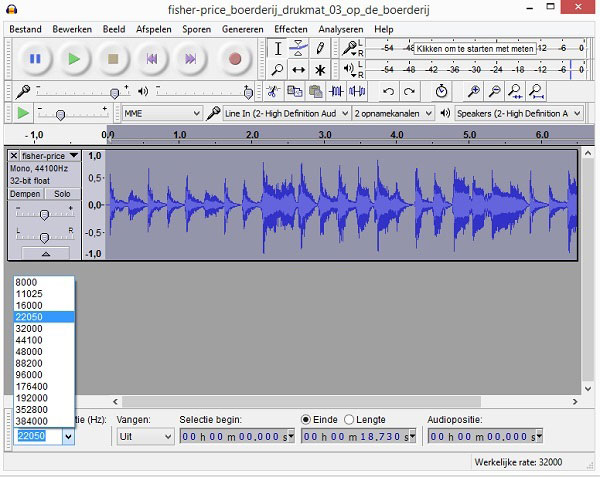This screenshot has height=477, width=600.
Task: Click the Redo arrow icon
Action: pos(409,91)
